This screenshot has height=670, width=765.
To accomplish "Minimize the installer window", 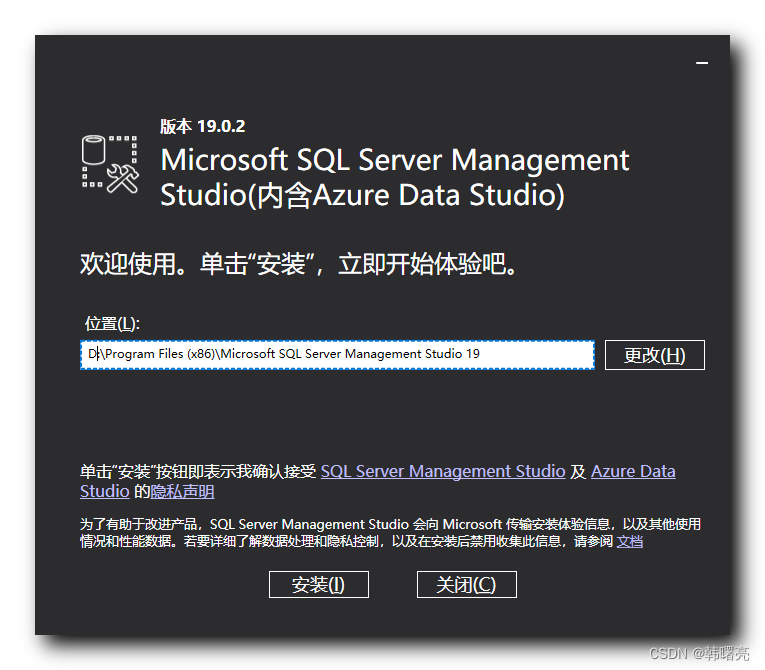I will click(702, 63).
